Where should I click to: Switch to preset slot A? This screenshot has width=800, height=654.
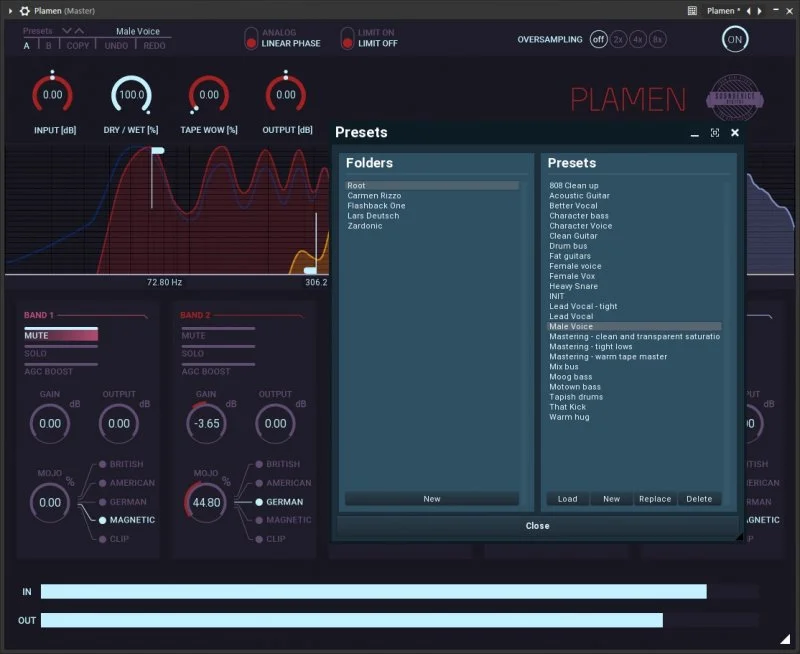[27, 46]
